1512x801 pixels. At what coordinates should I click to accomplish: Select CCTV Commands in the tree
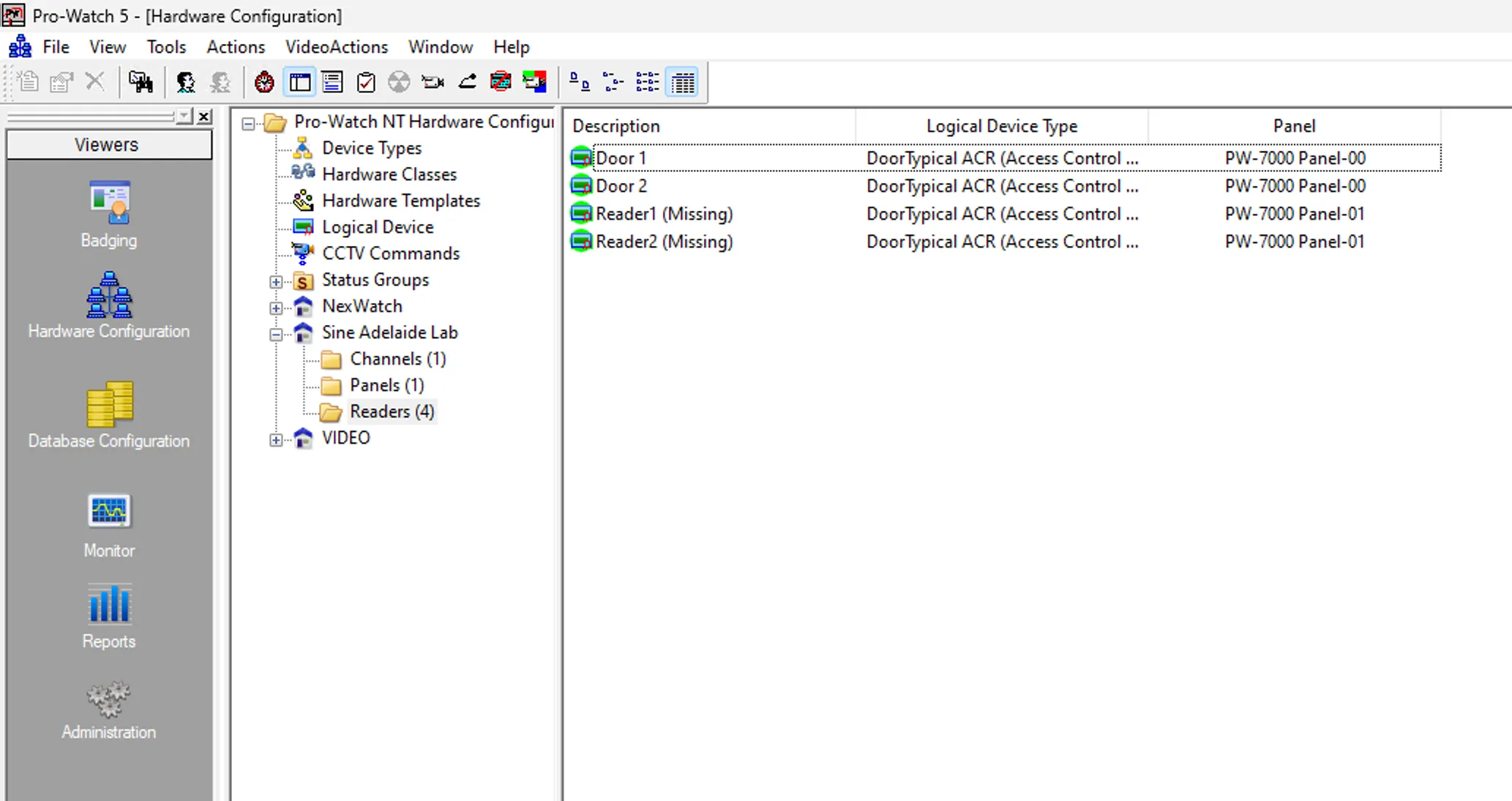pyautogui.click(x=391, y=253)
